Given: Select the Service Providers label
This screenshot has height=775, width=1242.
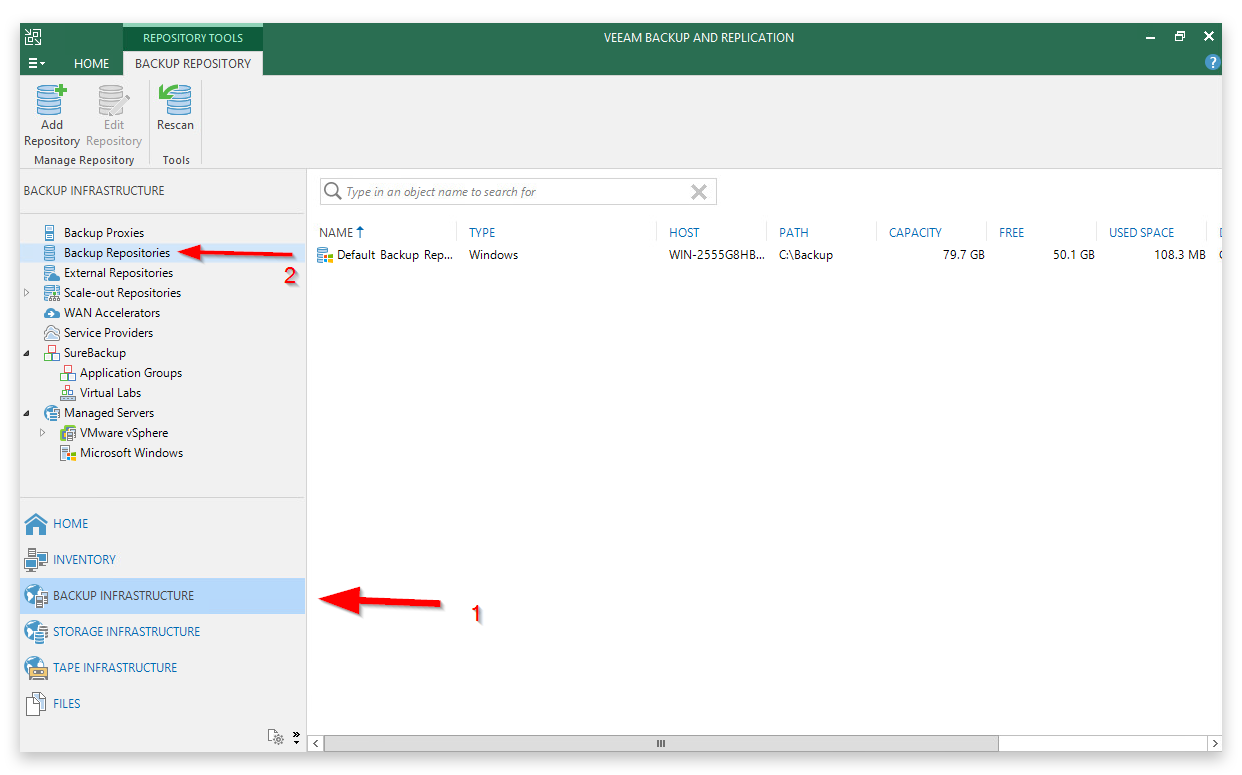Looking at the screenshot, I should point(108,333).
